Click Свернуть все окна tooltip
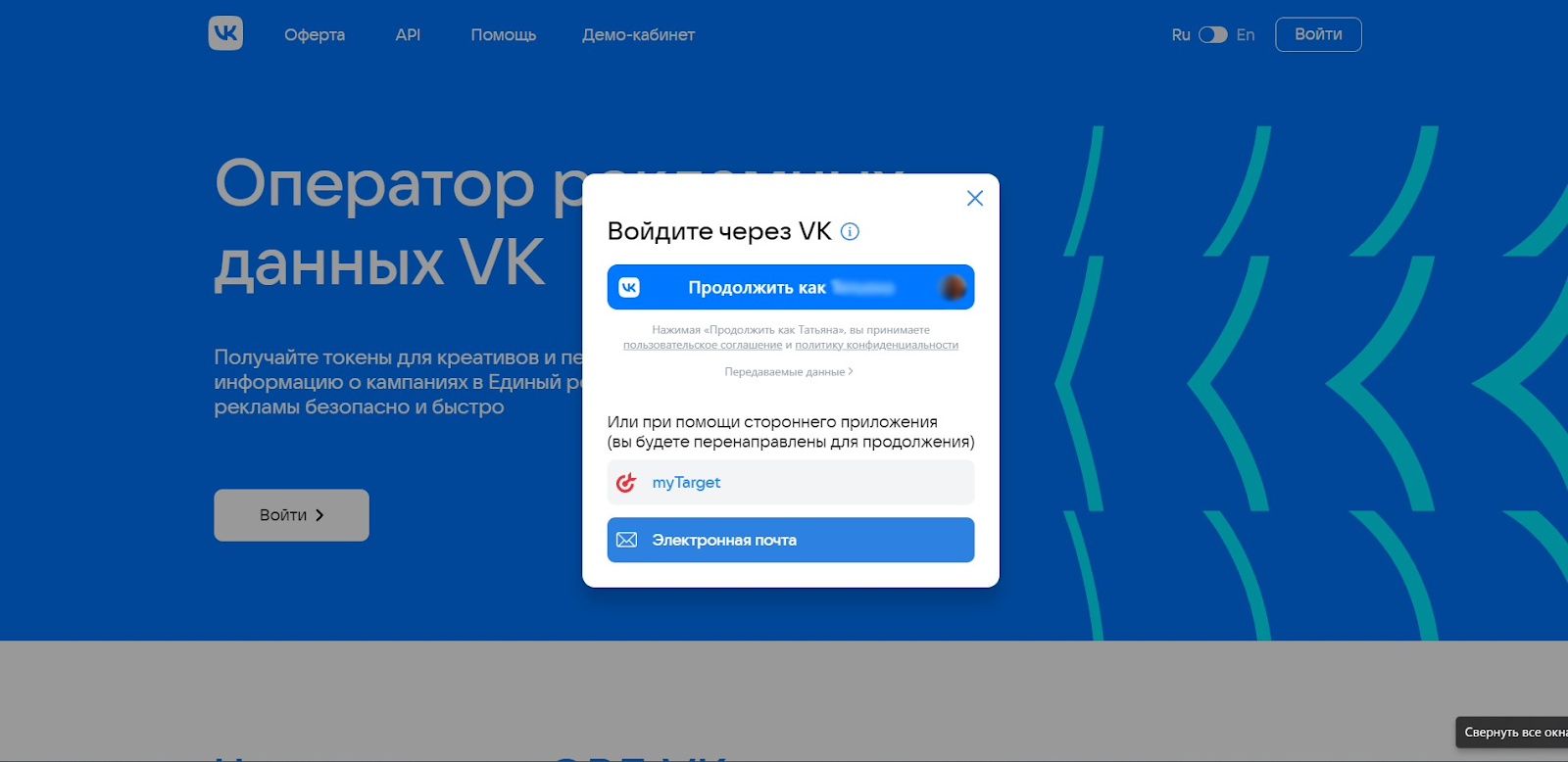 [x=1512, y=732]
